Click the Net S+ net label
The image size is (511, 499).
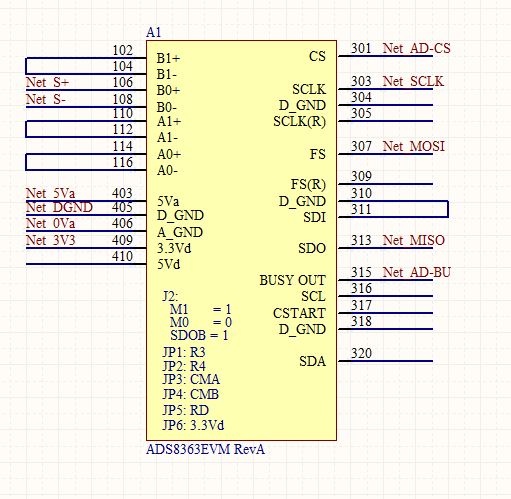(47, 82)
